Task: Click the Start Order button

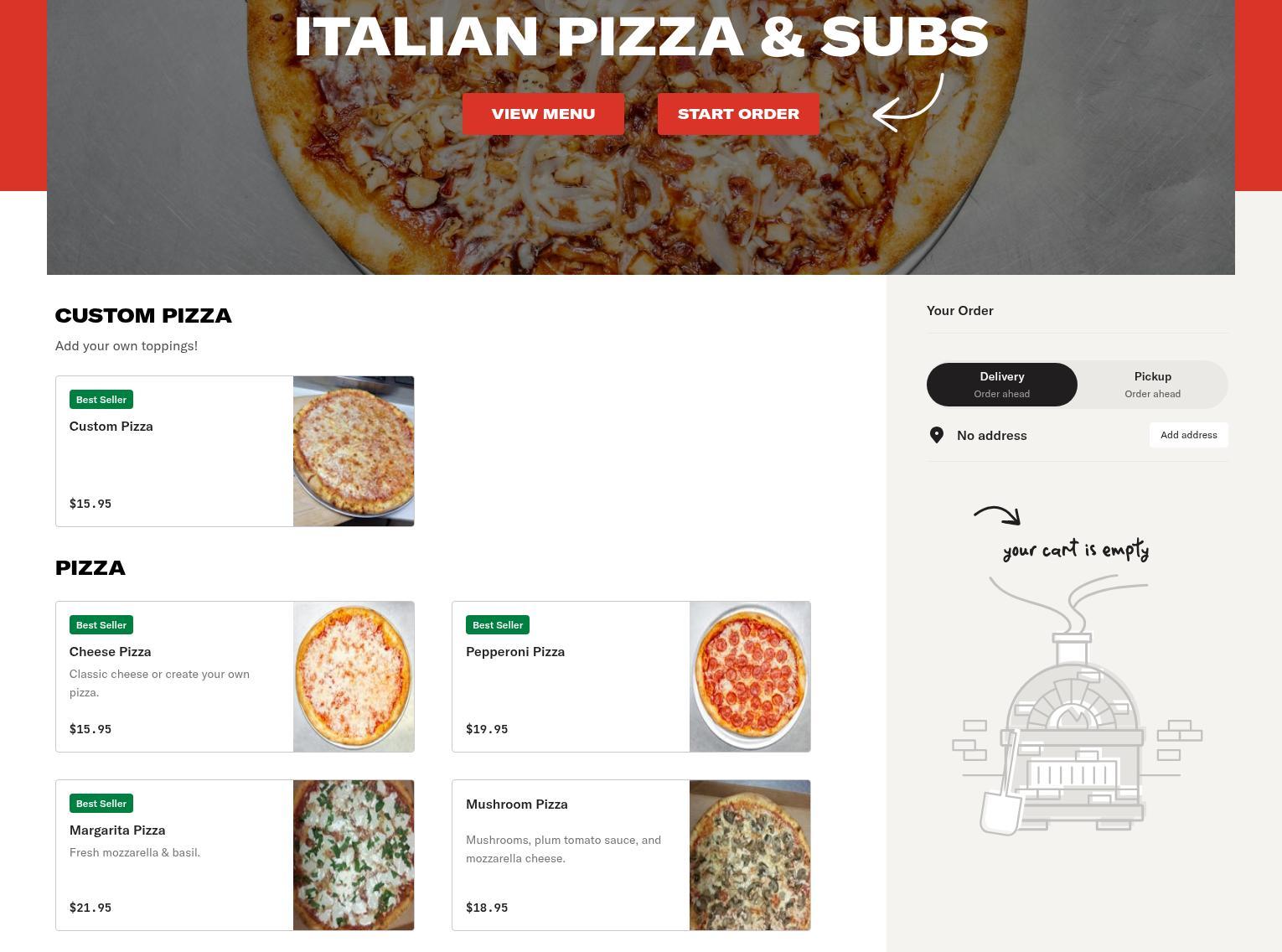Action: (x=738, y=114)
